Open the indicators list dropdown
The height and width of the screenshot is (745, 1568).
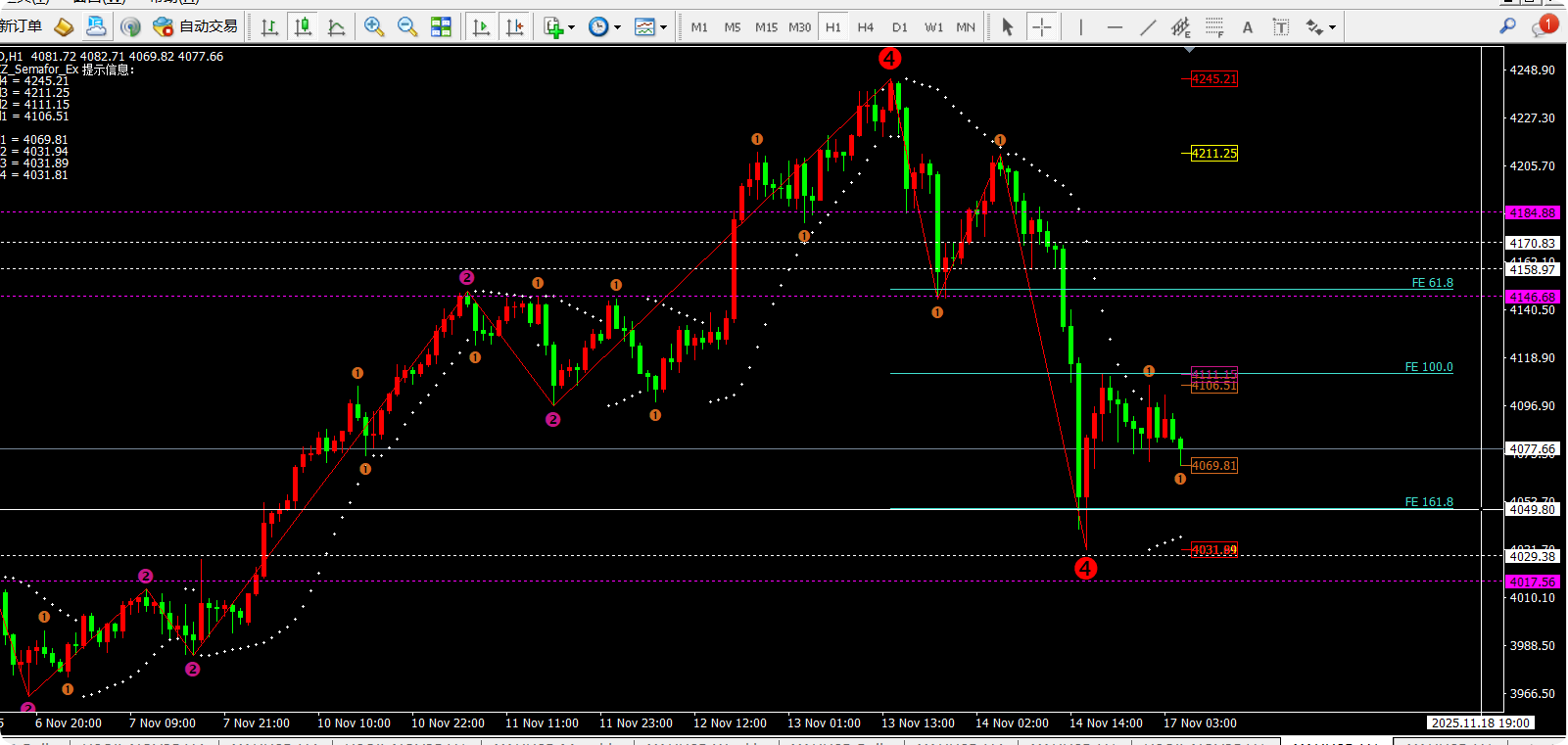[559, 27]
